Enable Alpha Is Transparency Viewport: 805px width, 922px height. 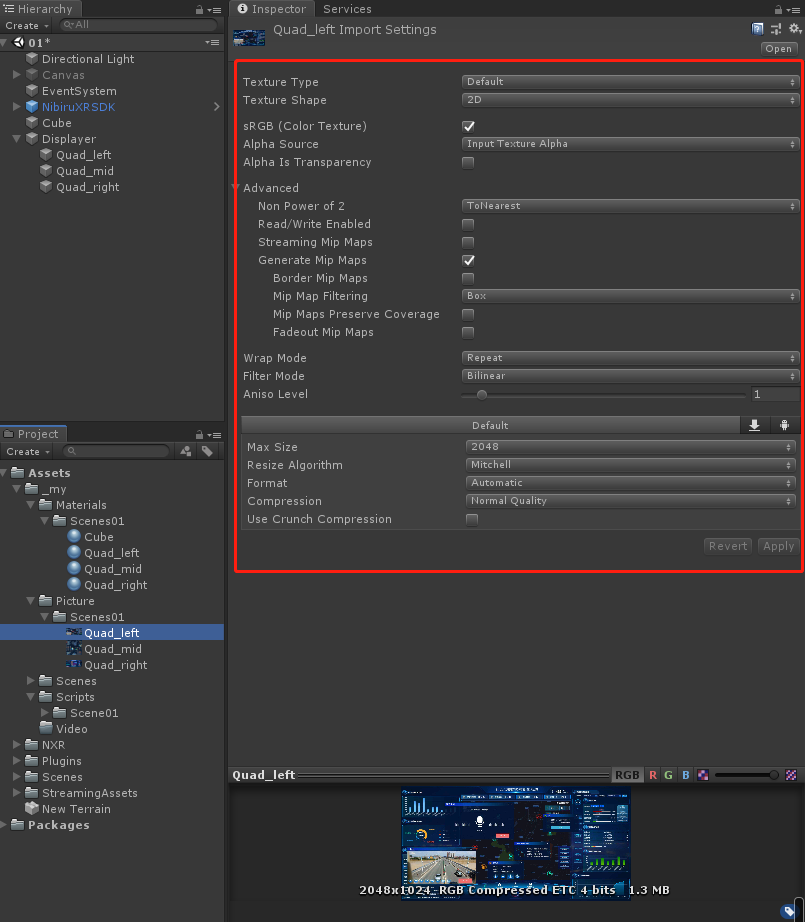coord(468,162)
